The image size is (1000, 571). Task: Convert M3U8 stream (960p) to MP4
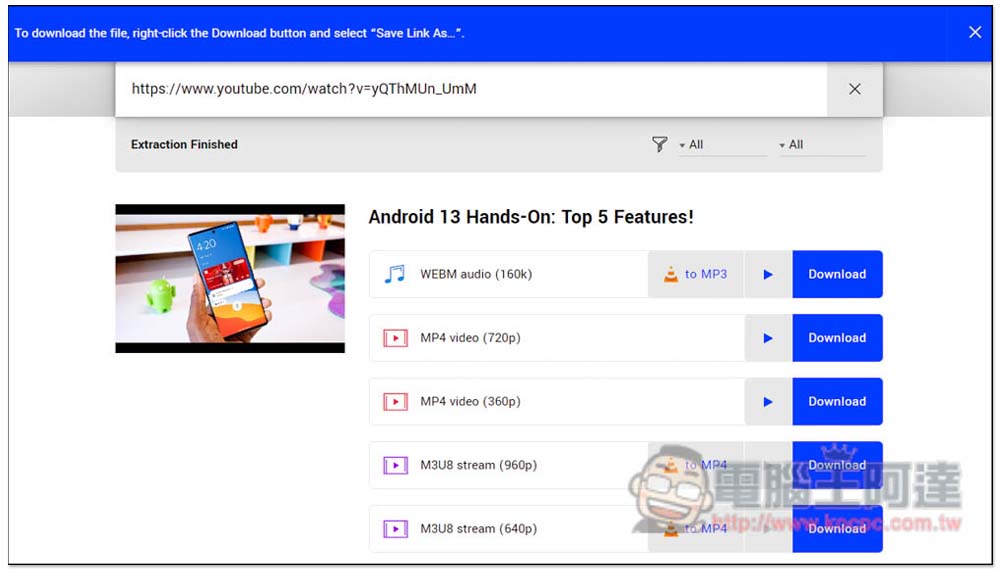696,465
